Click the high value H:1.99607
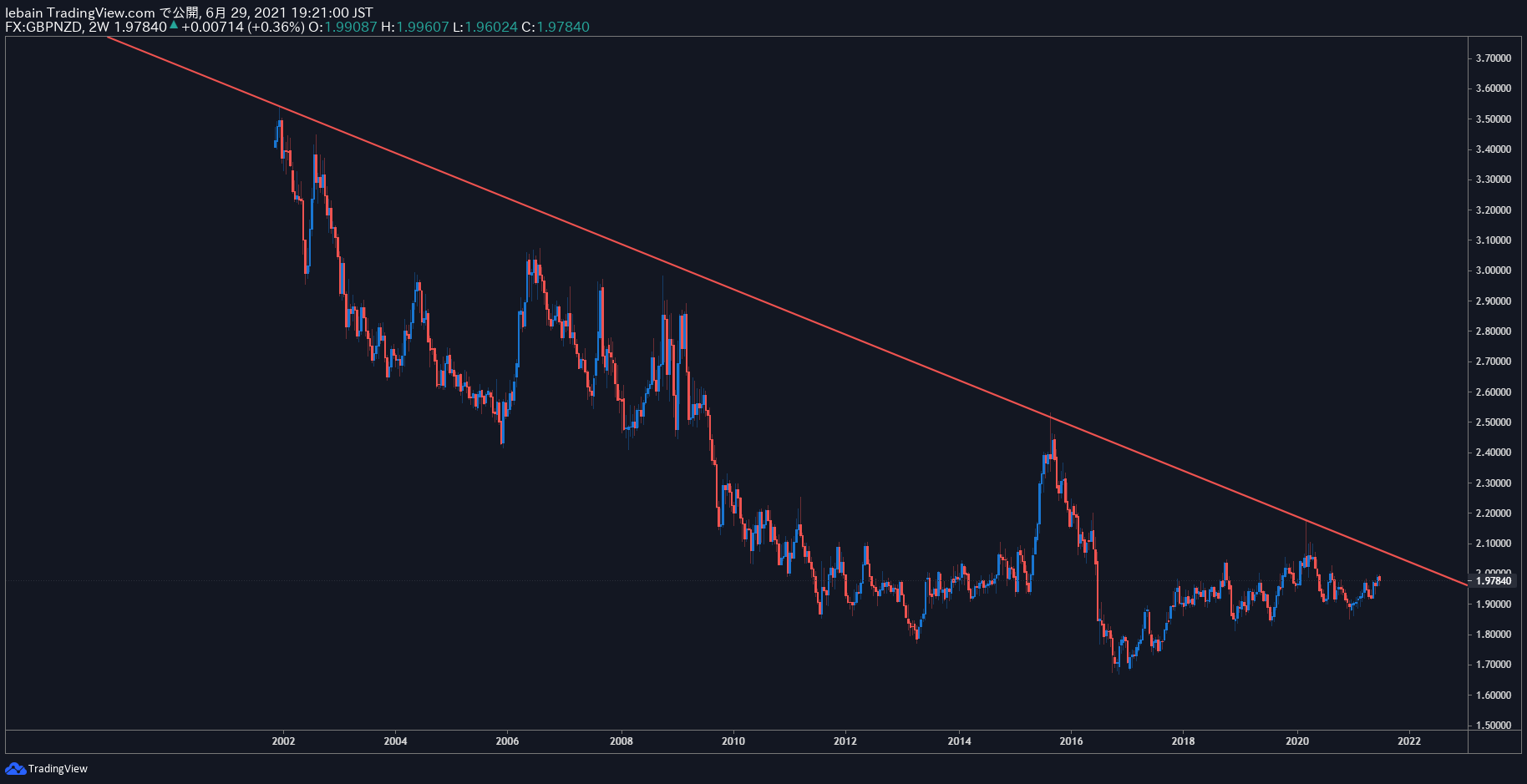Image resolution: width=1527 pixels, height=784 pixels. point(415,27)
